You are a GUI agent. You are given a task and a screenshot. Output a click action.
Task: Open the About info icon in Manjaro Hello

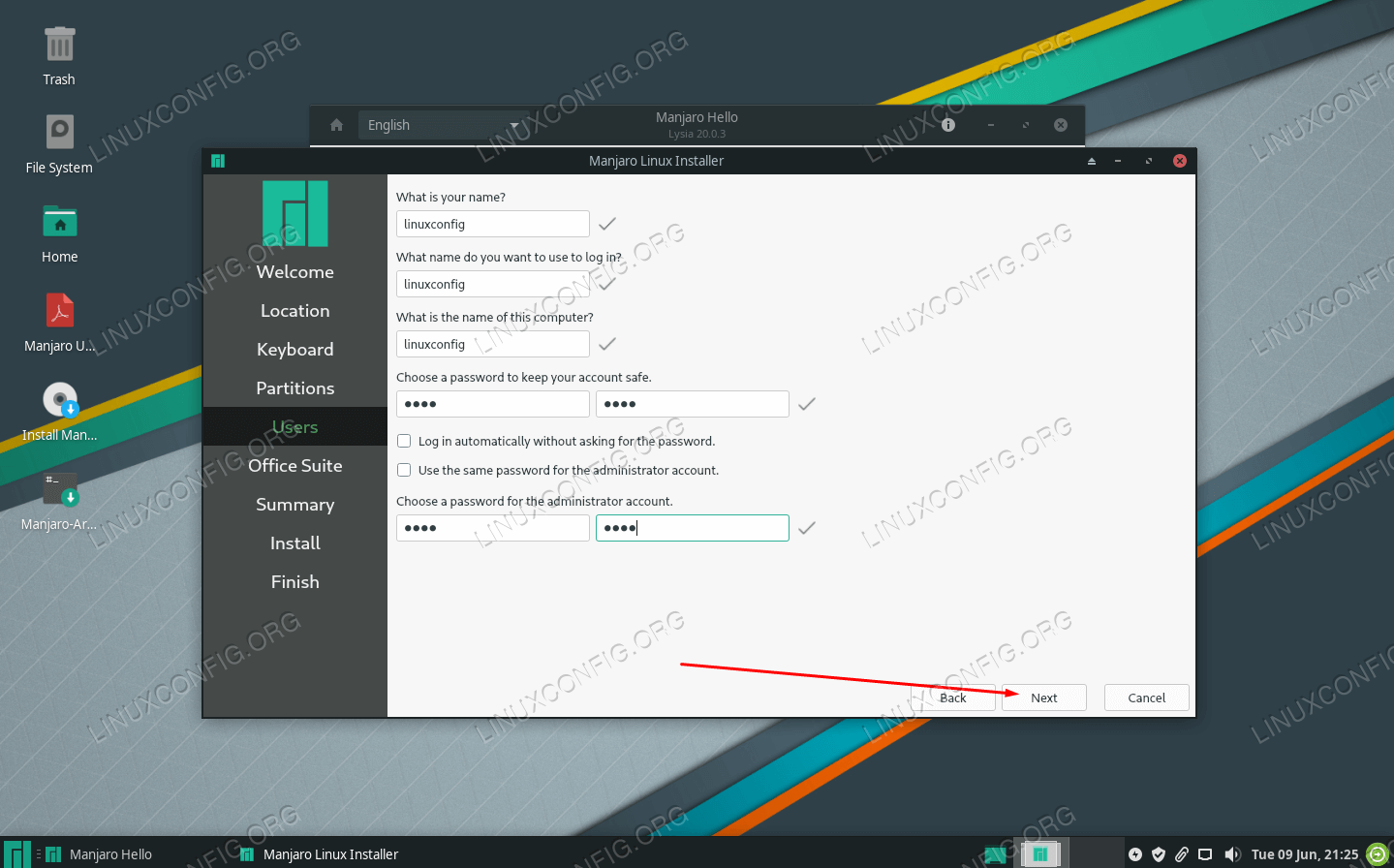click(948, 125)
